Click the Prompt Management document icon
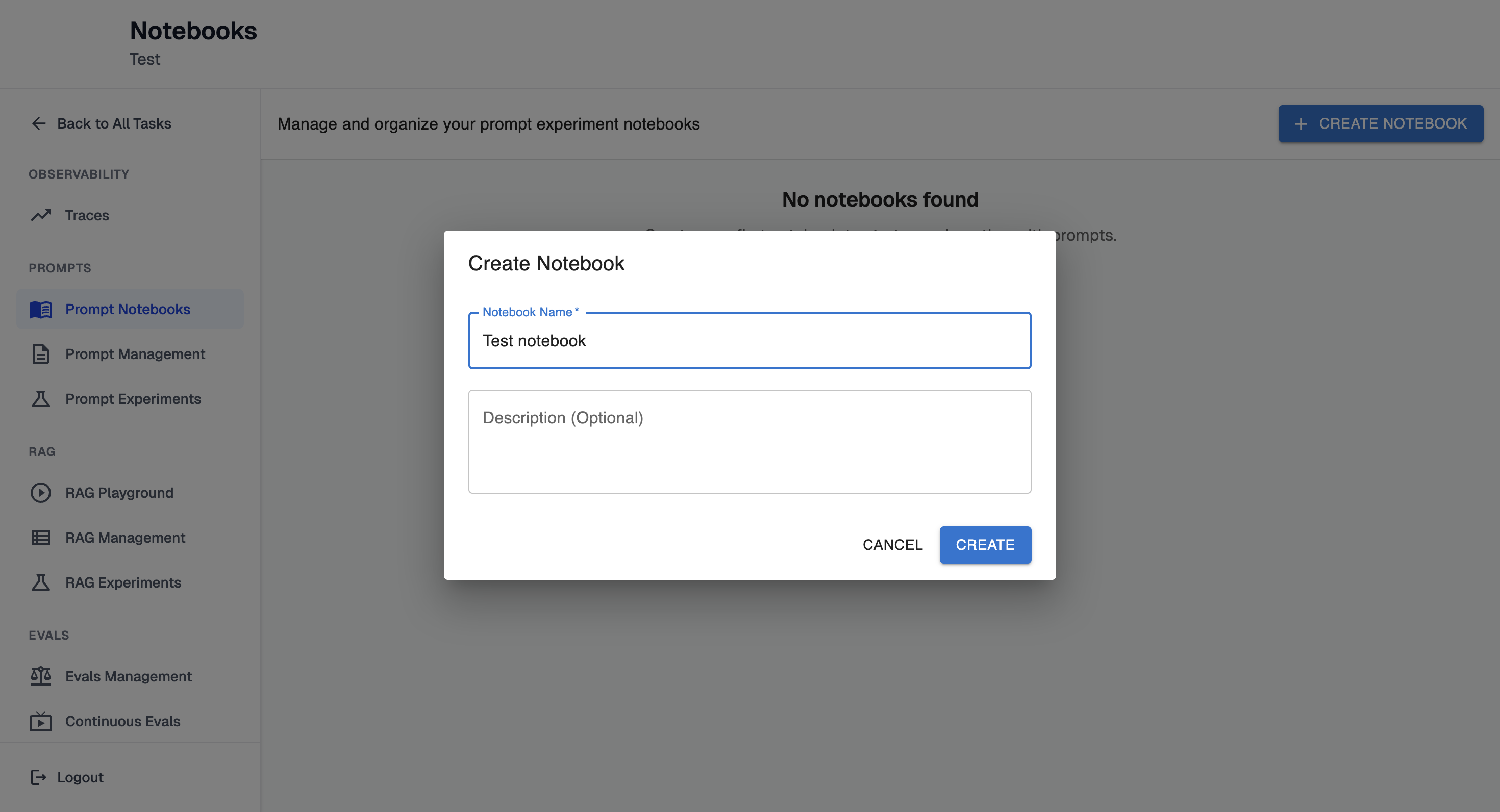Image resolution: width=1500 pixels, height=812 pixels. point(41,354)
